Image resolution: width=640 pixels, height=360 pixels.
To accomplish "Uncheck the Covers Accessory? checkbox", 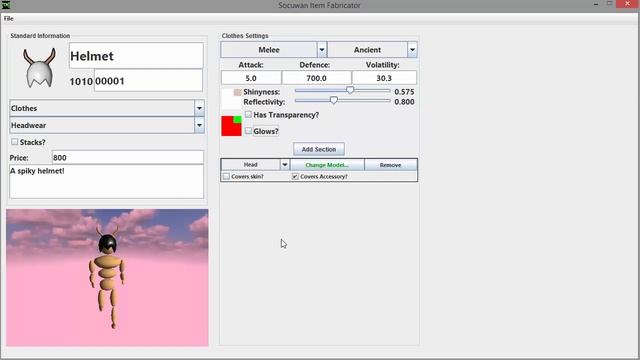I will tap(295, 176).
